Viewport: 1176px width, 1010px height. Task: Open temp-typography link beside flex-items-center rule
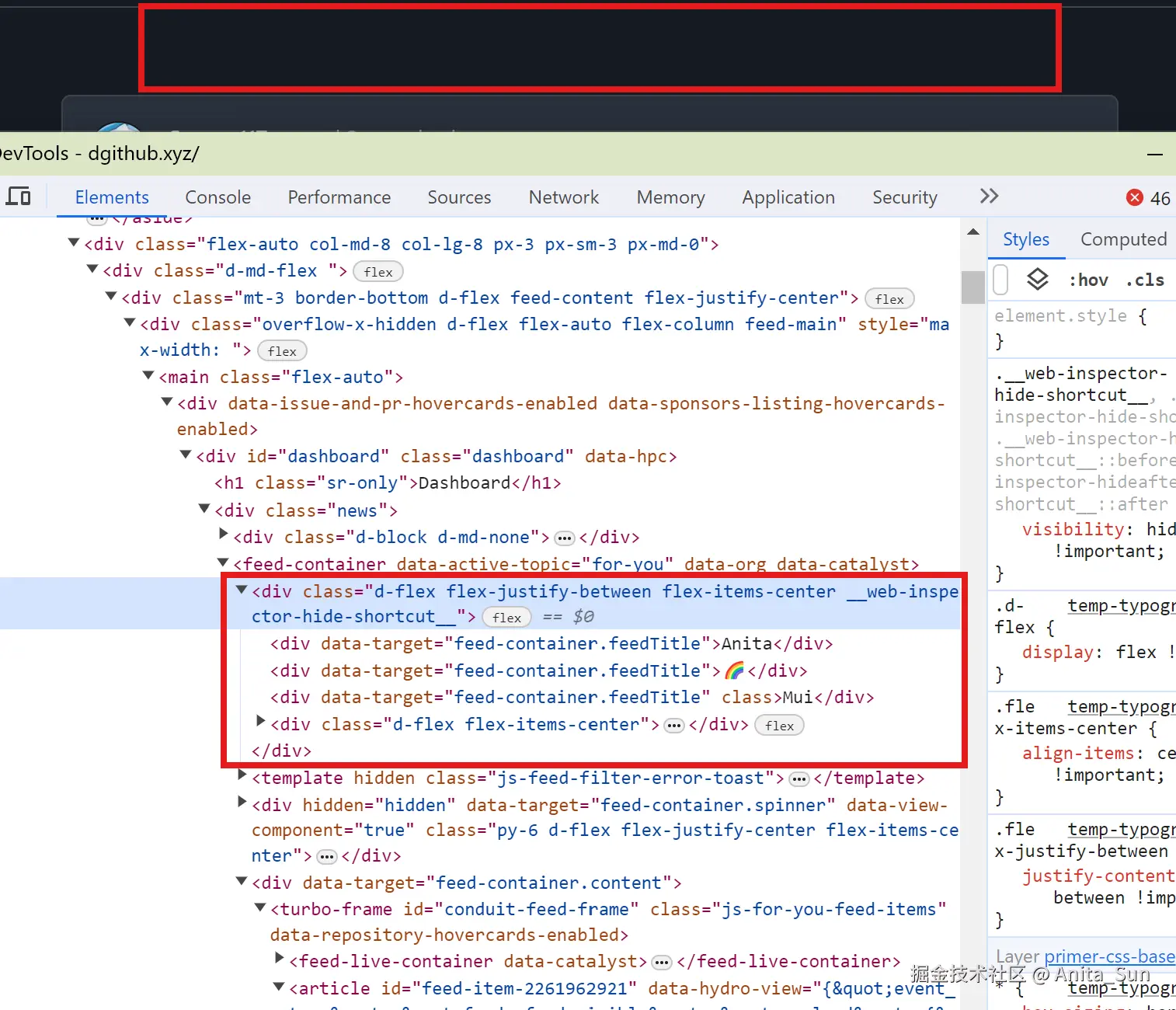1122,706
